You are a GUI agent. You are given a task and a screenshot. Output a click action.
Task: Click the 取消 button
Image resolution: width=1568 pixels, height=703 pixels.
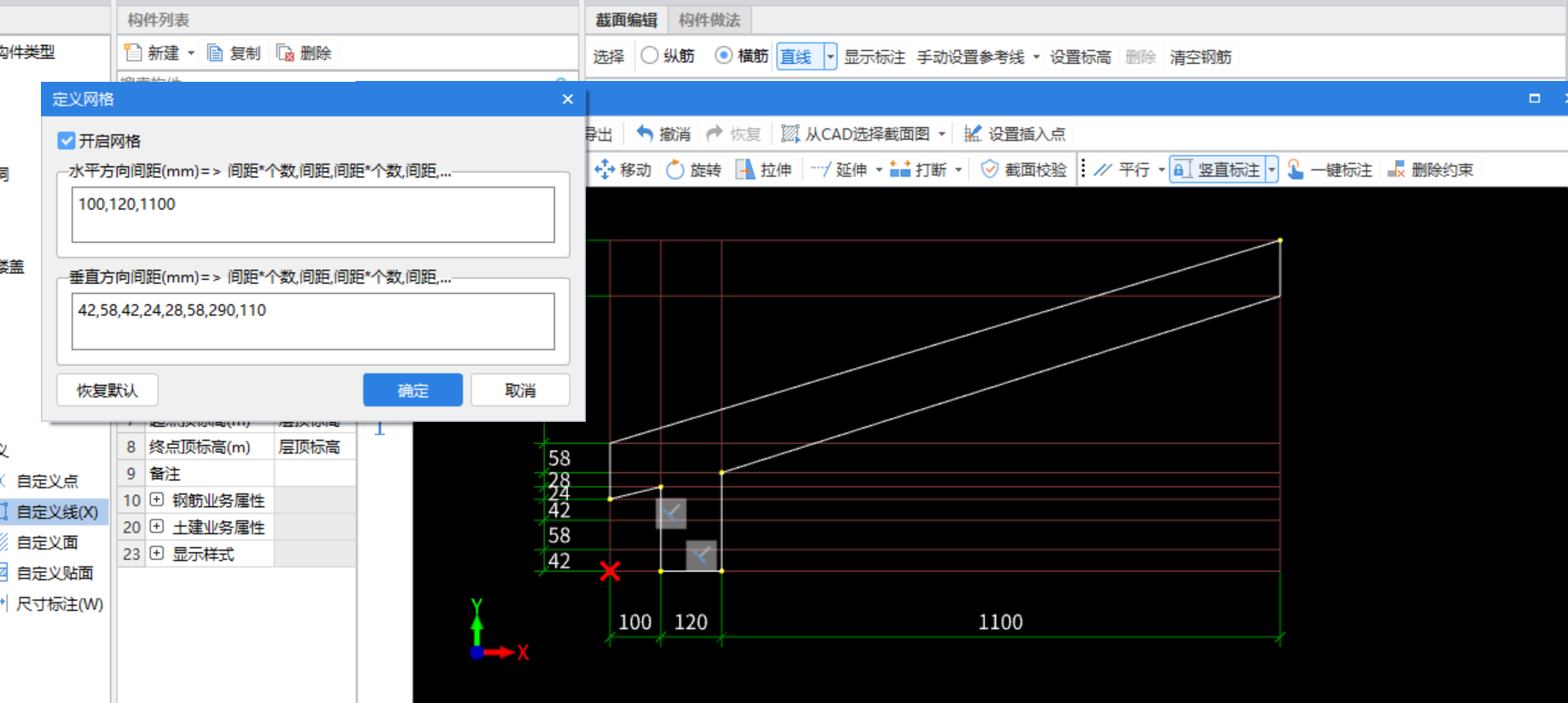coord(520,390)
